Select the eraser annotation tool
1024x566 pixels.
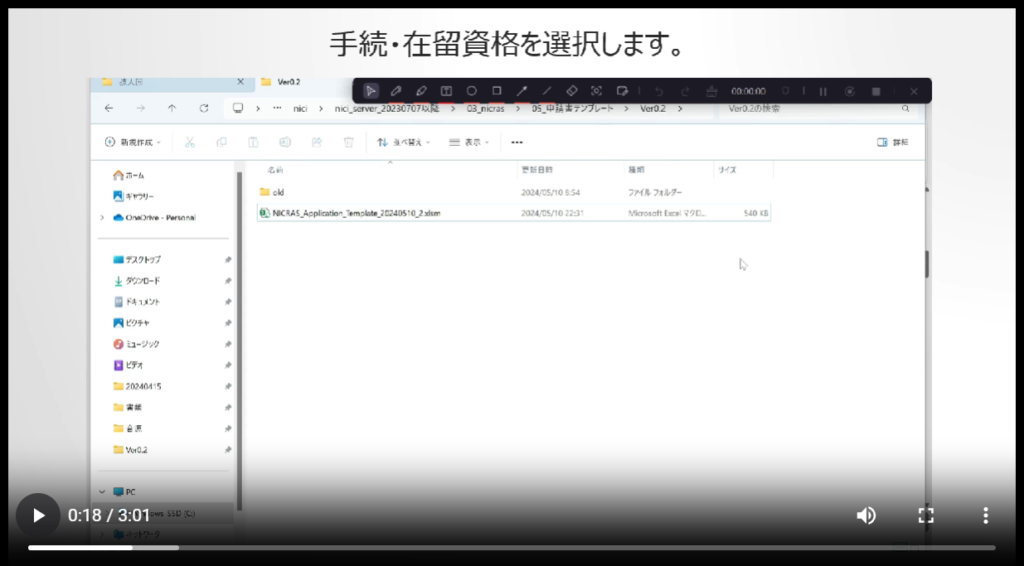pos(571,91)
